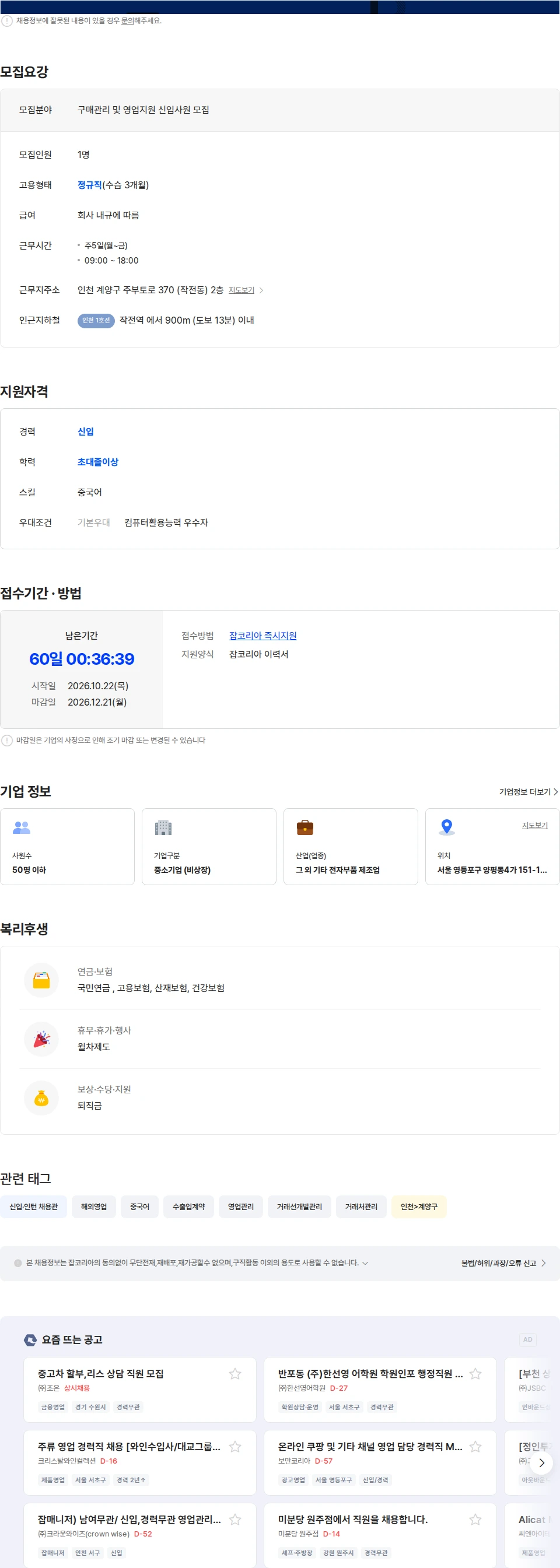Select the 거래선개발관리 tag
This screenshot has width=560, height=1568.
pos(299,1207)
